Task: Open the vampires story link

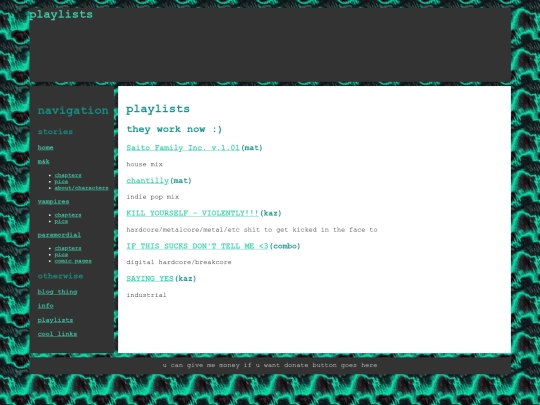Action: tap(53, 201)
